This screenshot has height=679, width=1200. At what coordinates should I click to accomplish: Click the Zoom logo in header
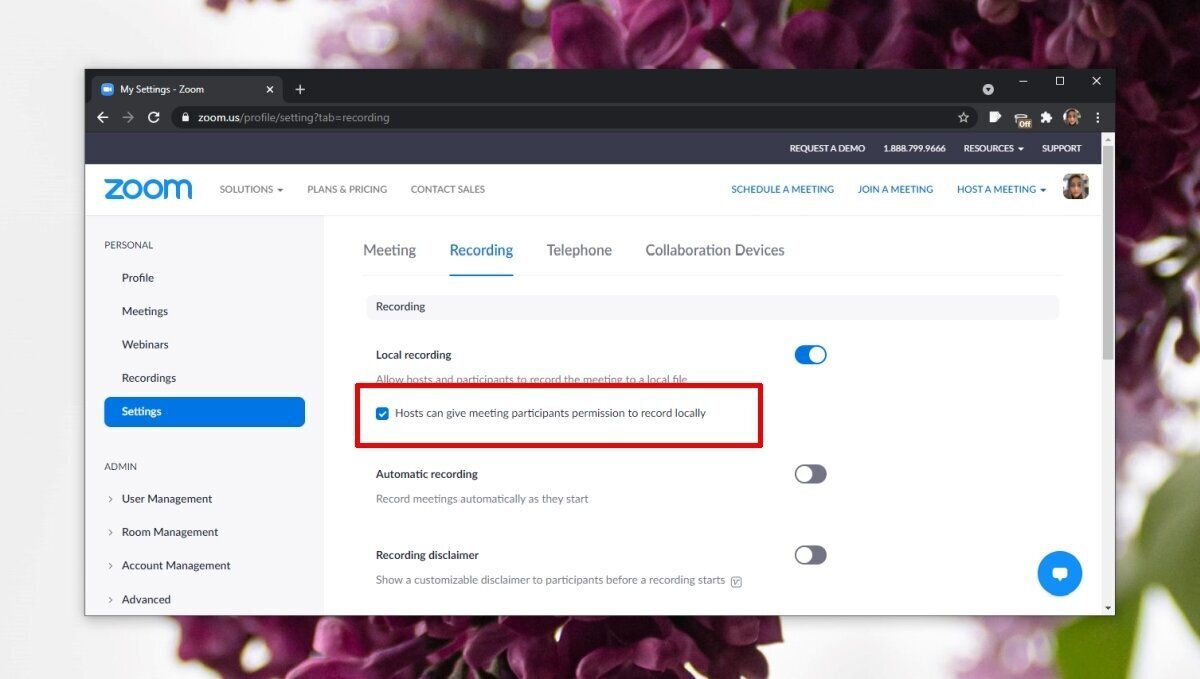pyautogui.click(x=148, y=189)
